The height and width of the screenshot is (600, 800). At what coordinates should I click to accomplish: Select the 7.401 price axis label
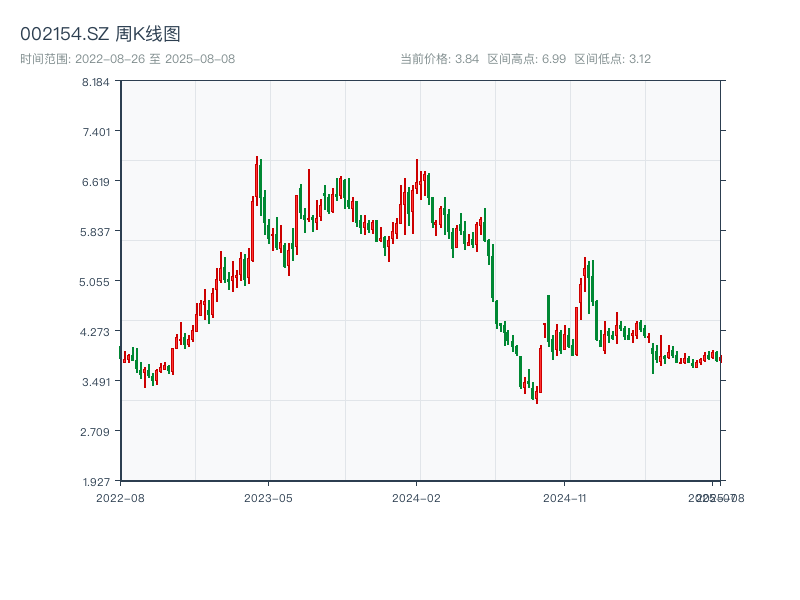(x=96, y=132)
